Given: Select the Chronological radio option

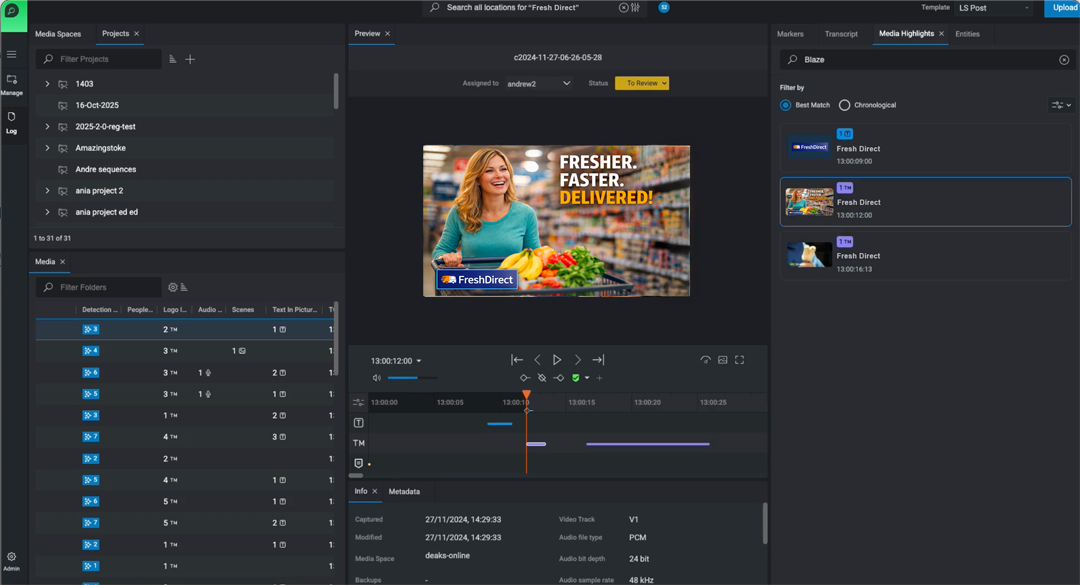Looking at the screenshot, I should pos(845,105).
